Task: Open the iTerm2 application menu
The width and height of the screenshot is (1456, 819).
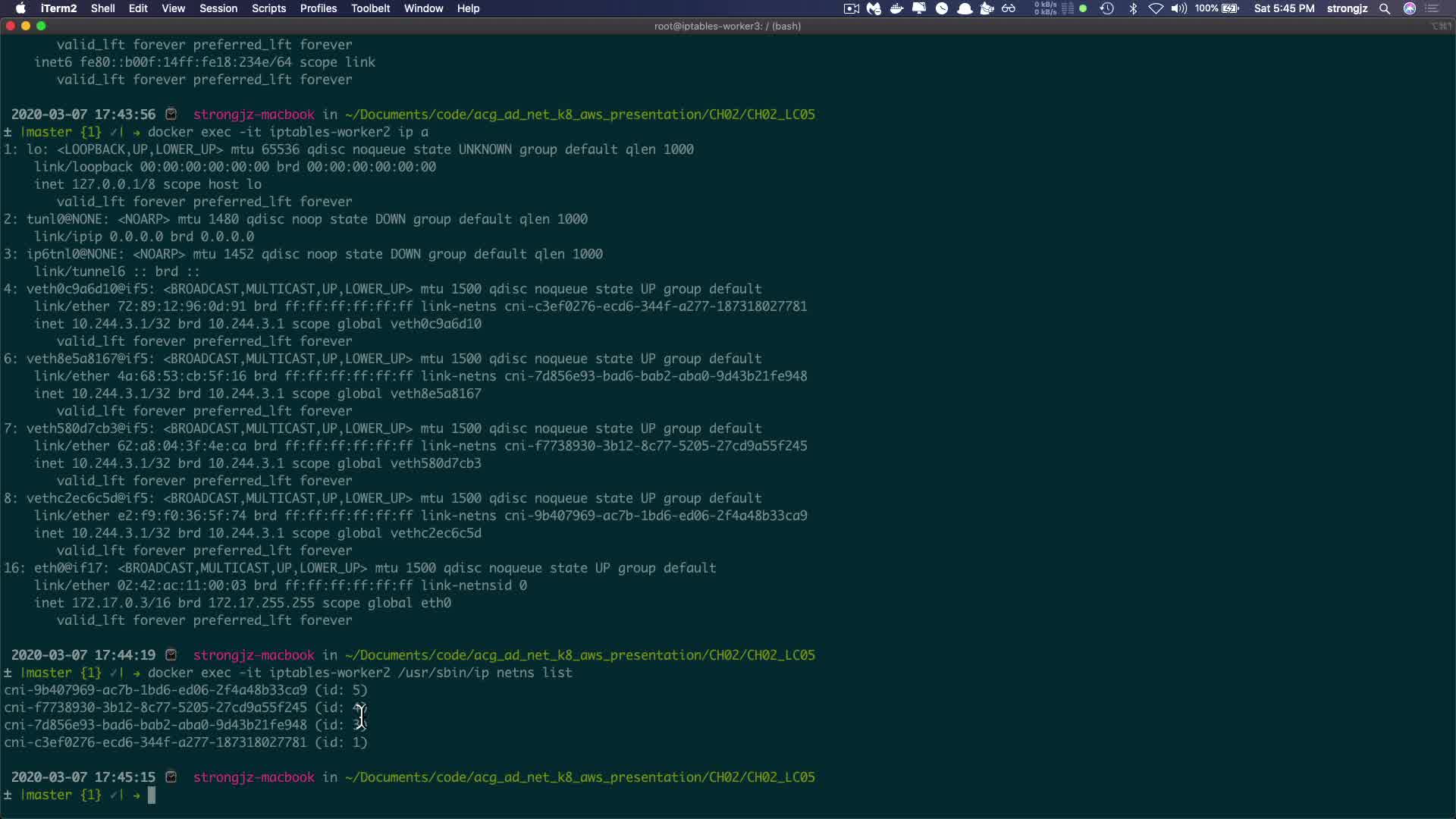Action: (58, 8)
